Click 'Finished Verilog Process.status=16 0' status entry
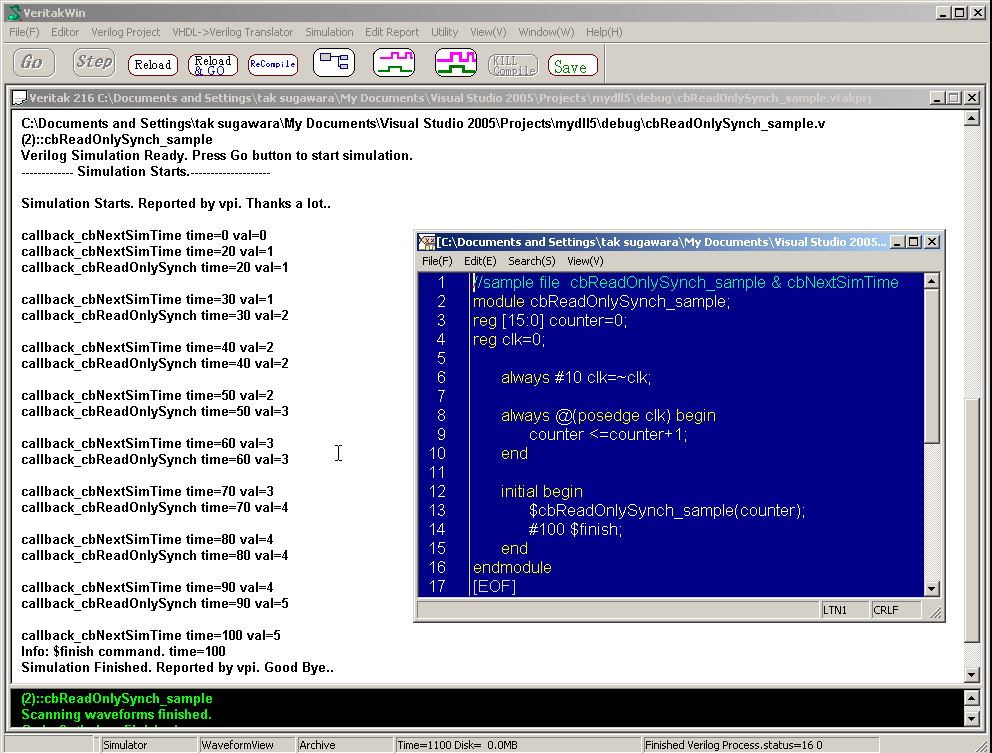The height and width of the screenshot is (753, 992). [x=760, y=745]
